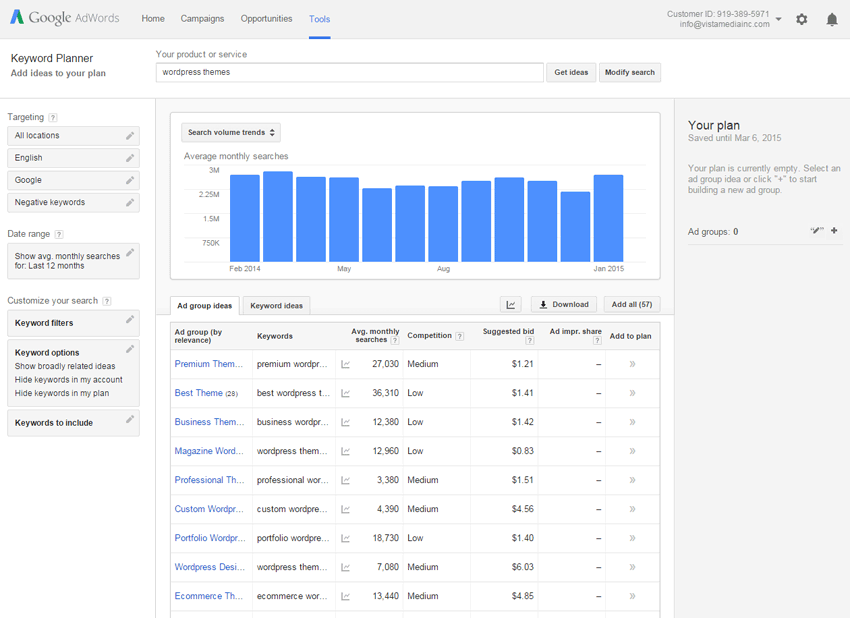This screenshot has height=618, width=850.
Task: Edit Keyword options pencil icon
Action: pos(130,349)
